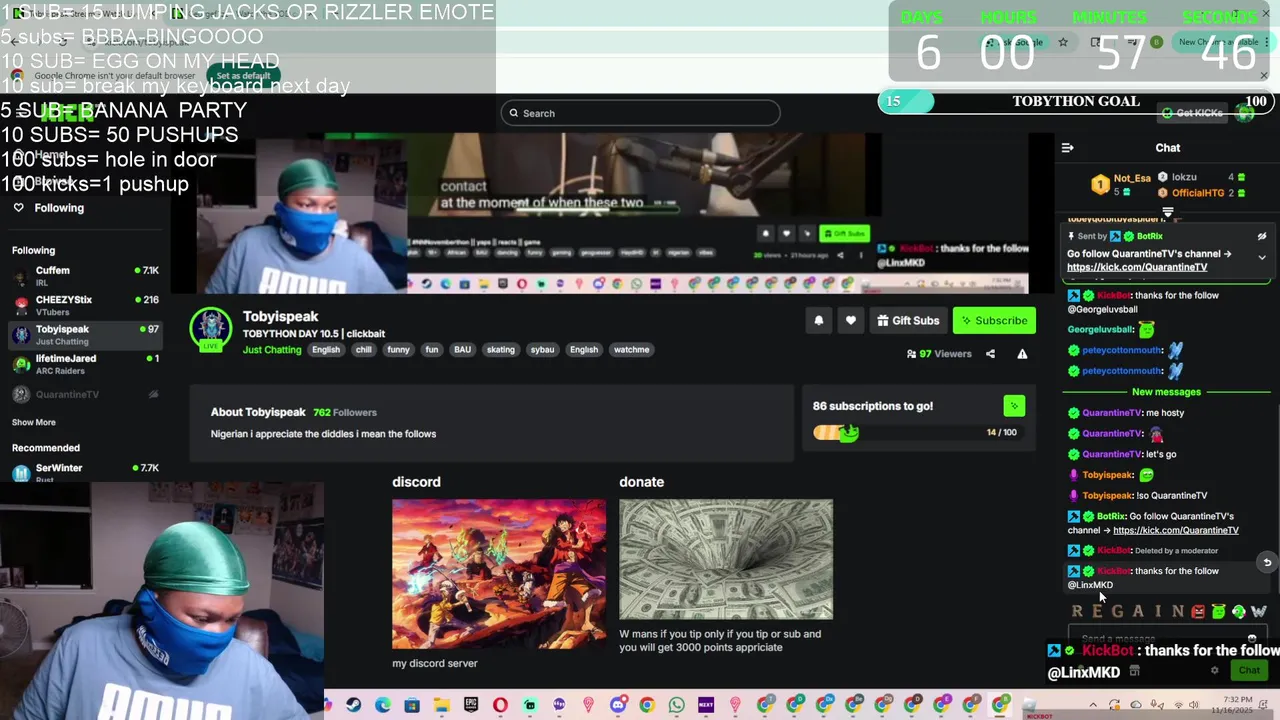Open the emote picker in message box
Screen dimensions: 1280x720
click(1252, 638)
